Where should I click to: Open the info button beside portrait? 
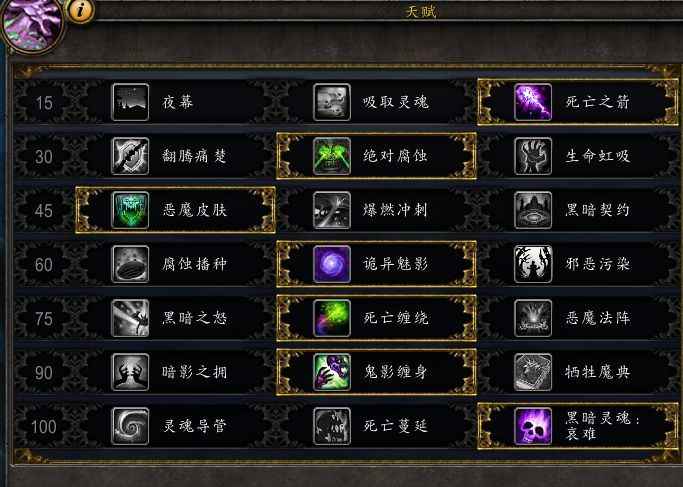tap(80, 10)
